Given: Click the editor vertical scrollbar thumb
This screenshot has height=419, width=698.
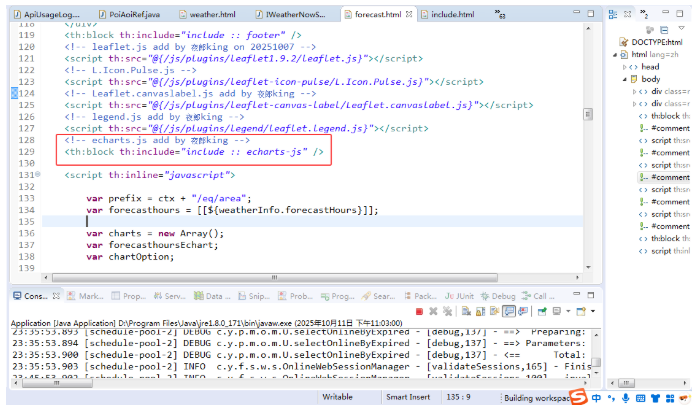Looking at the screenshot, I should click(x=588, y=114).
